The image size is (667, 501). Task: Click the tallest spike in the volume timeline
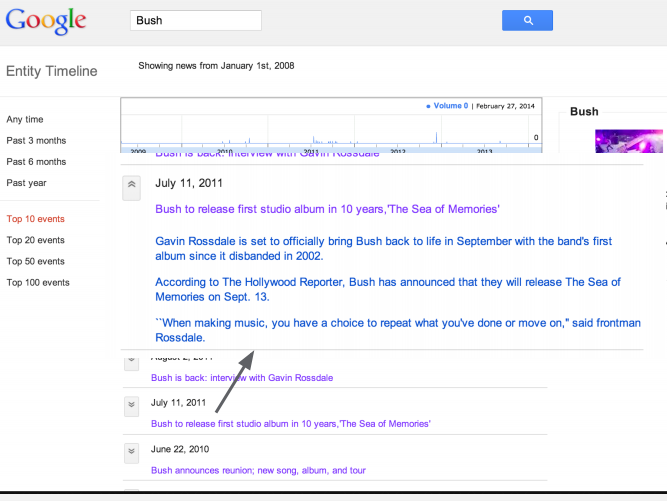(x=436, y=137)
